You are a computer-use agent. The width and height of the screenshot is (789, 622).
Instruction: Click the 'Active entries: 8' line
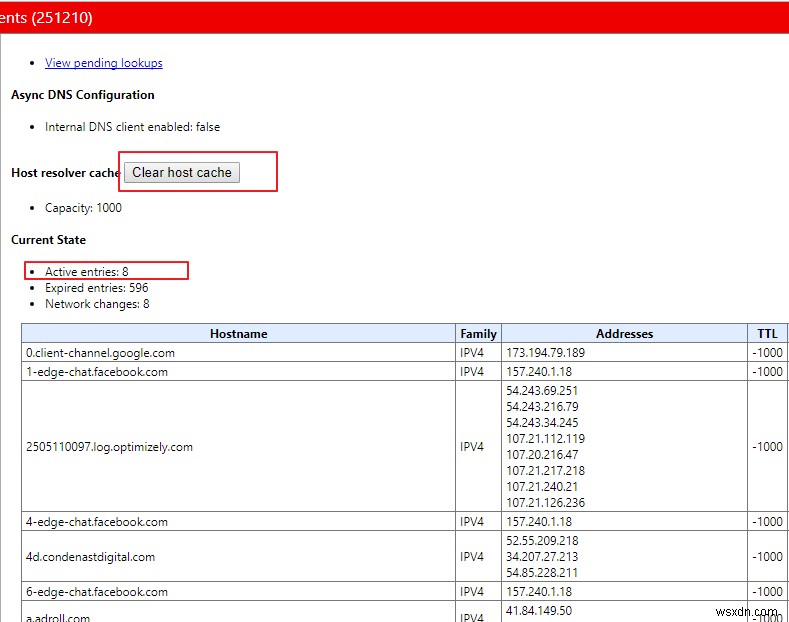pos(87,272)
